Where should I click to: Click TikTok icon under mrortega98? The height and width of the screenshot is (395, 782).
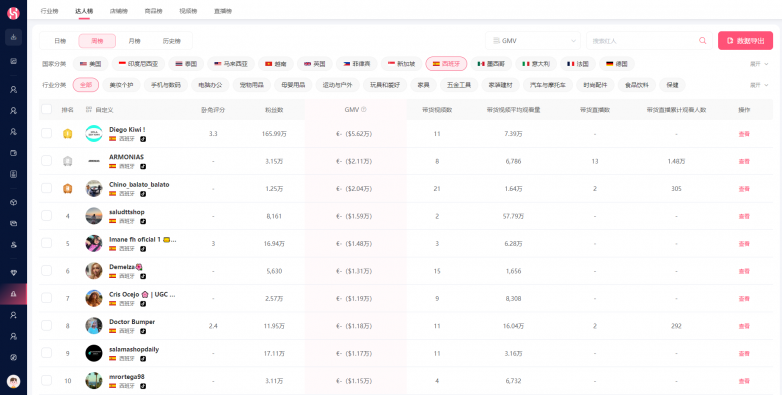point(143,386)
